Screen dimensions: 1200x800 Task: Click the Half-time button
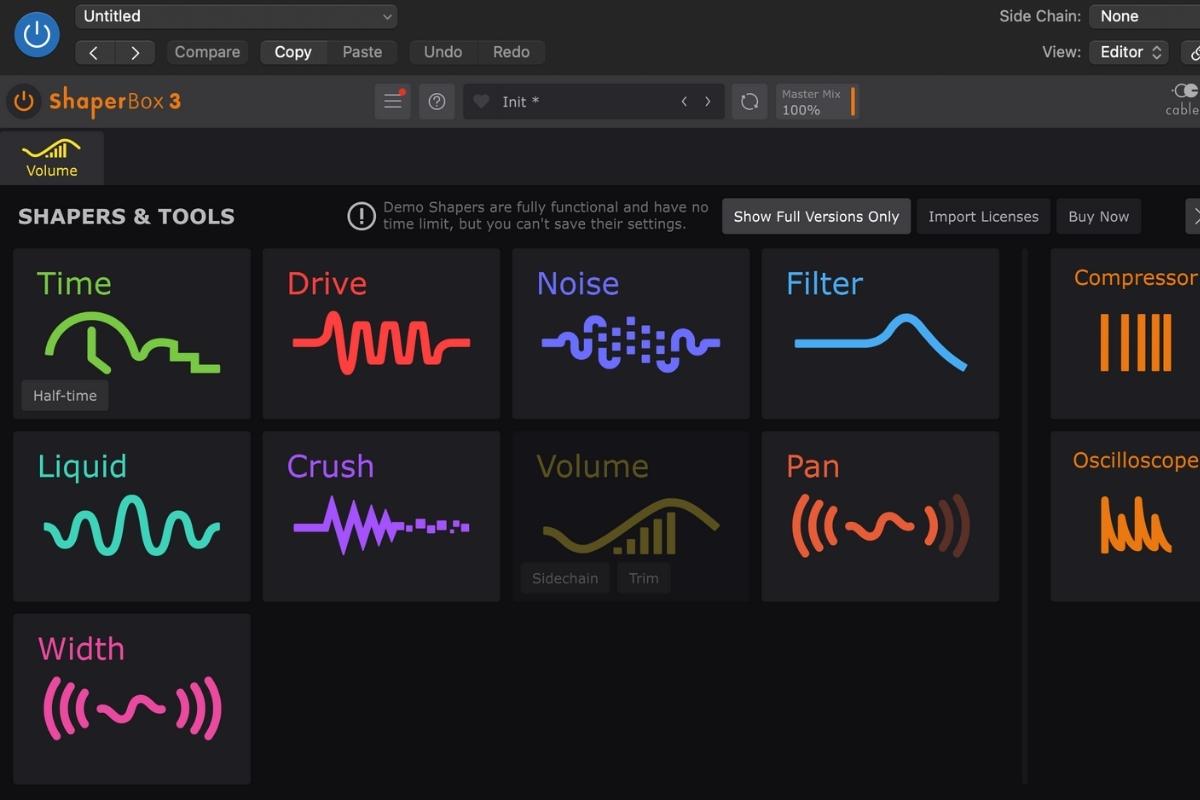[x=65, y=395]
